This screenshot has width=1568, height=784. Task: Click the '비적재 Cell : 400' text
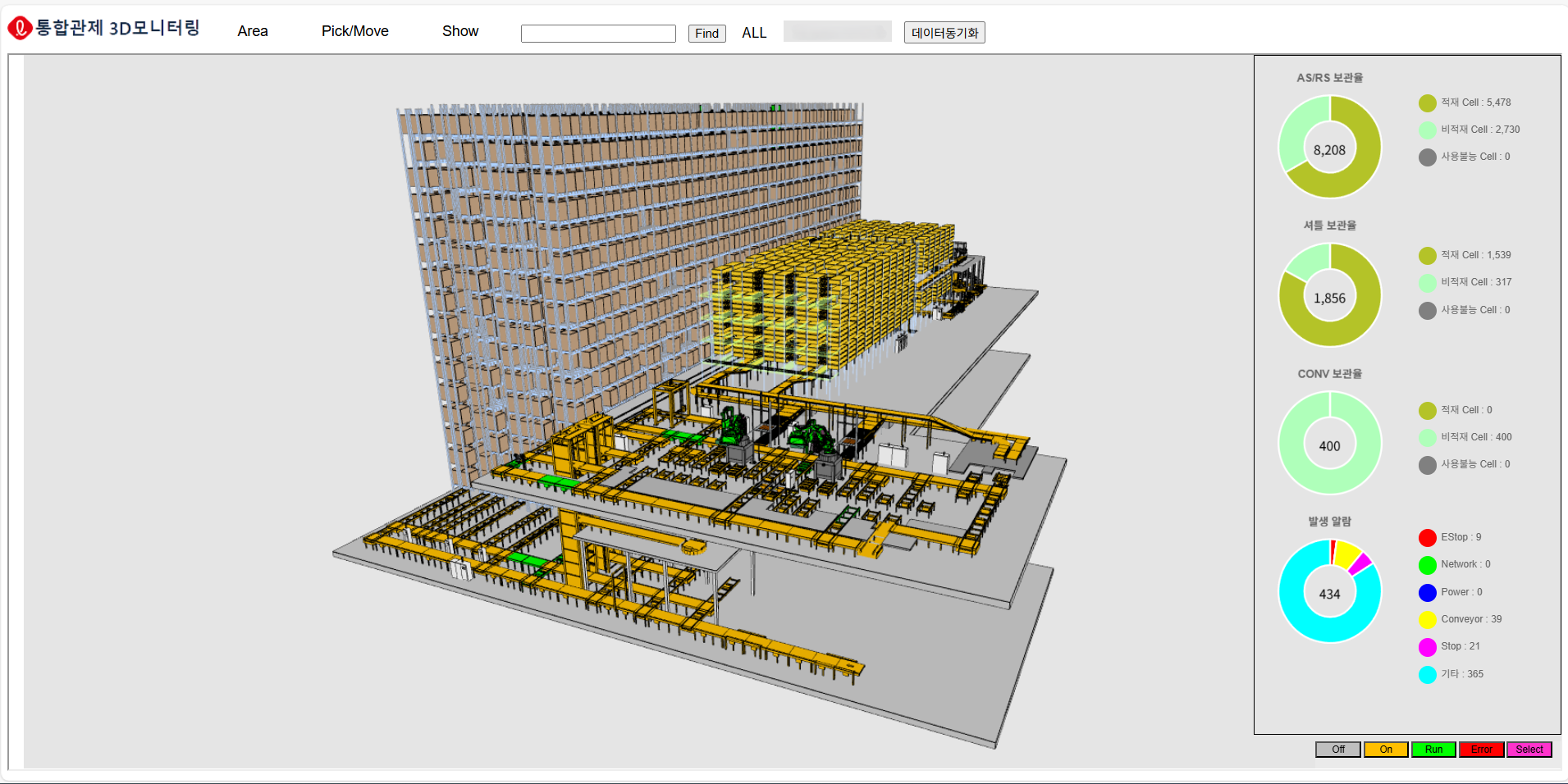[x=1476, y=437]
